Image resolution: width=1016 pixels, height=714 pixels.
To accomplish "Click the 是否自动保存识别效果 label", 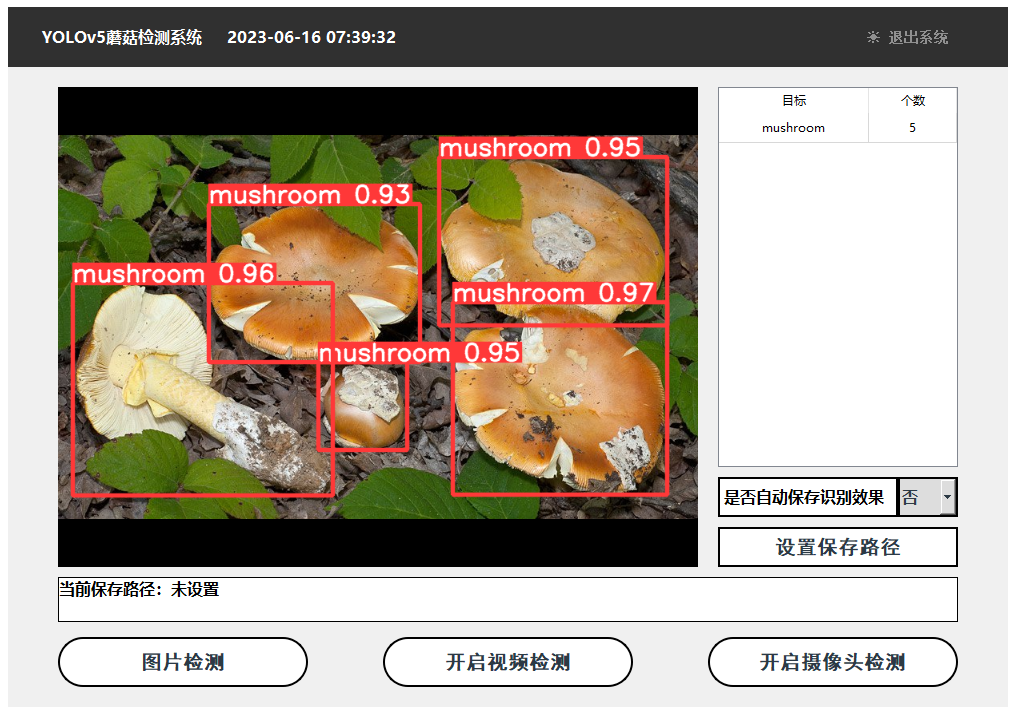I will tap(803, 497).
